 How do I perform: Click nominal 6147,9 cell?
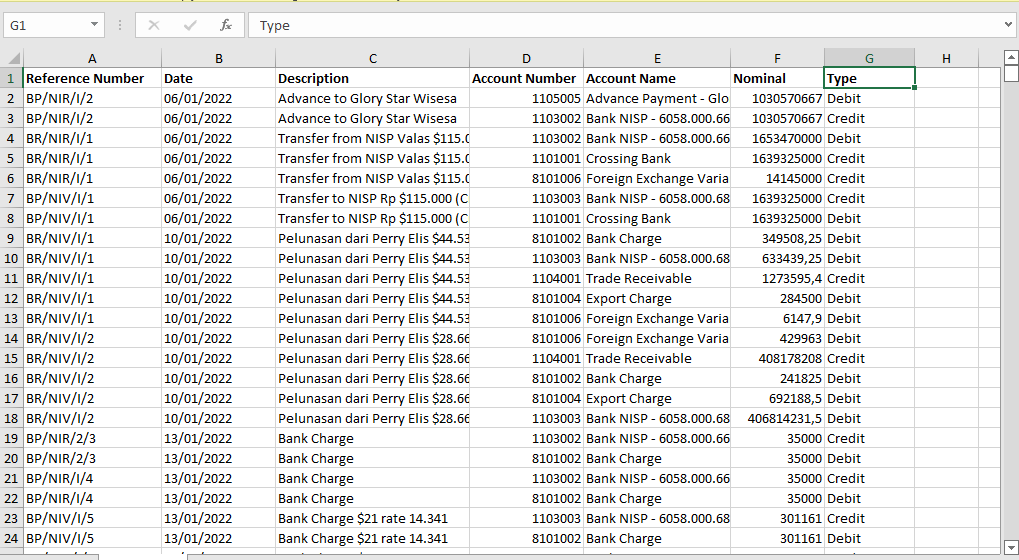point(777,319)
